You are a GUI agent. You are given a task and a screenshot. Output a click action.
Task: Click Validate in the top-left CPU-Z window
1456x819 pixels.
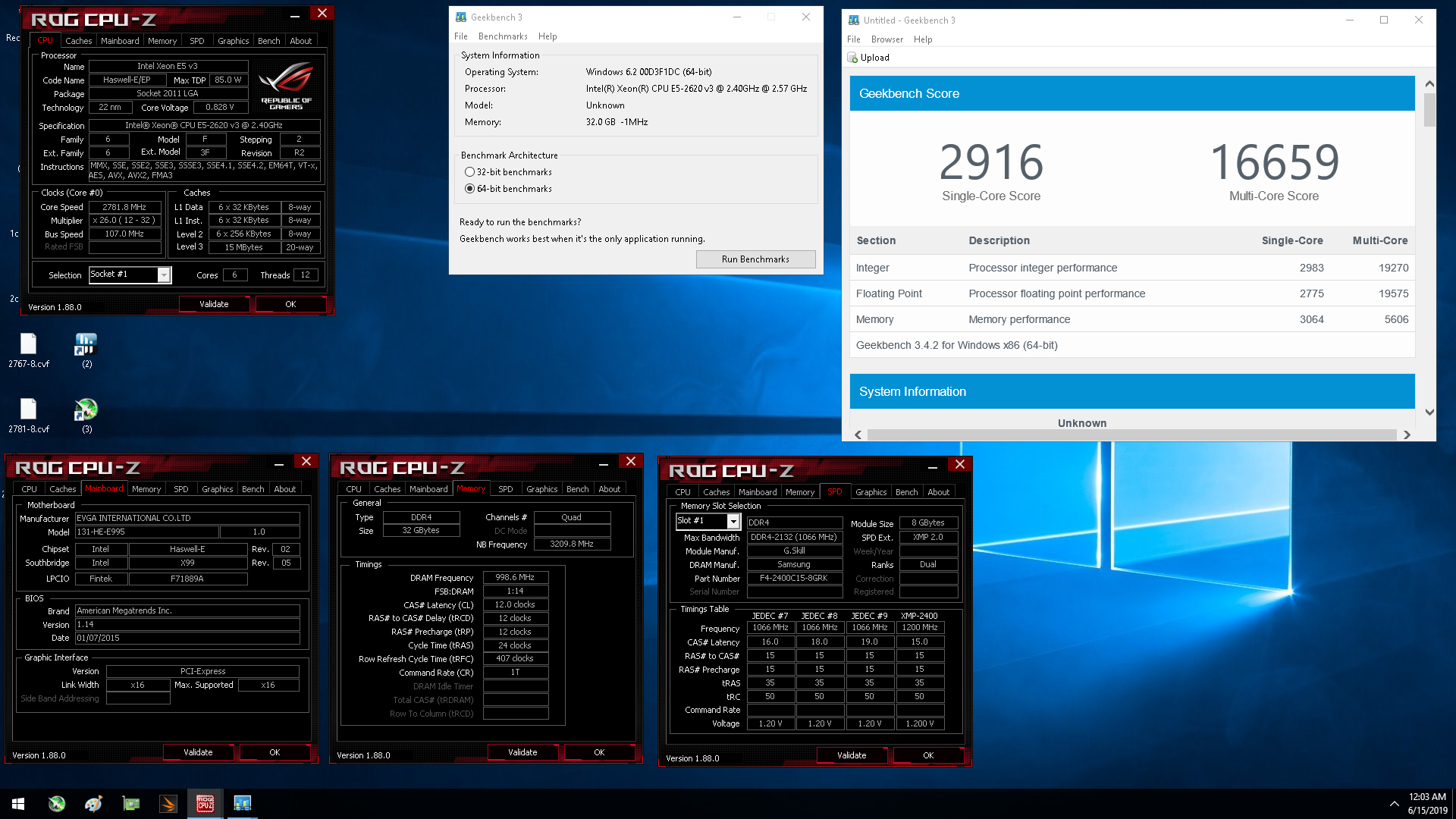214,304
